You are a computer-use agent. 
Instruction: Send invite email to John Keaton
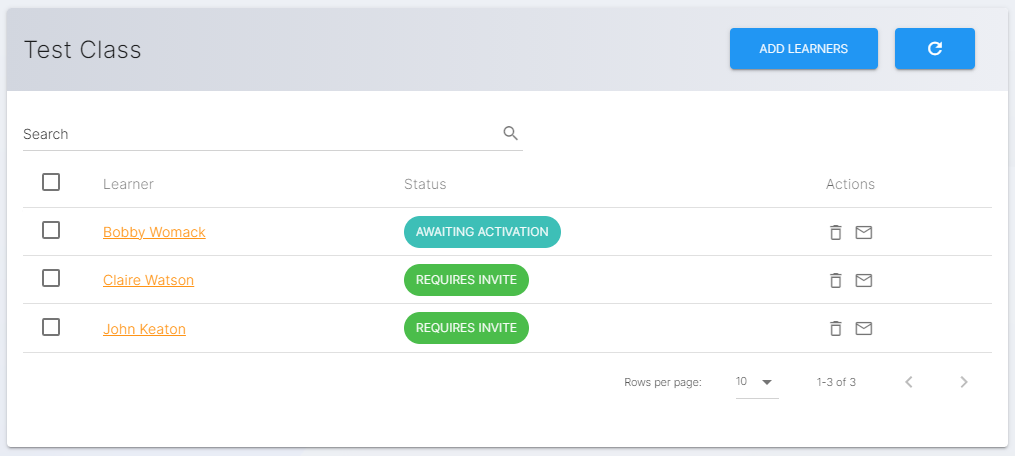(864, 328)
